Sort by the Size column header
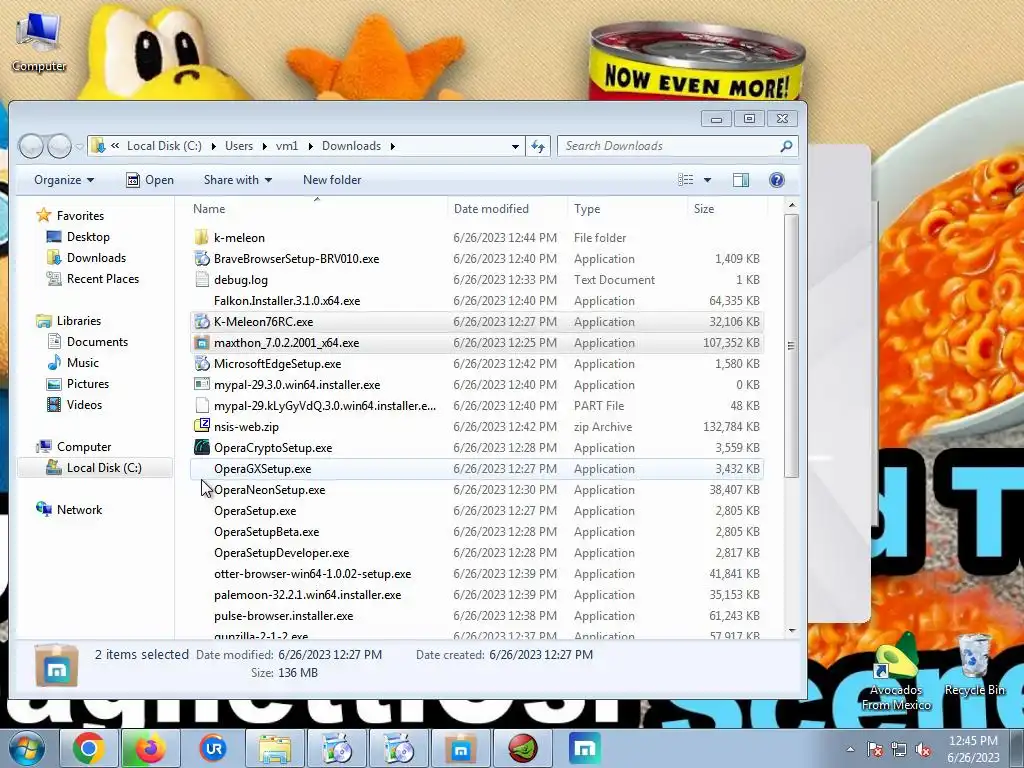 [728, 209]
